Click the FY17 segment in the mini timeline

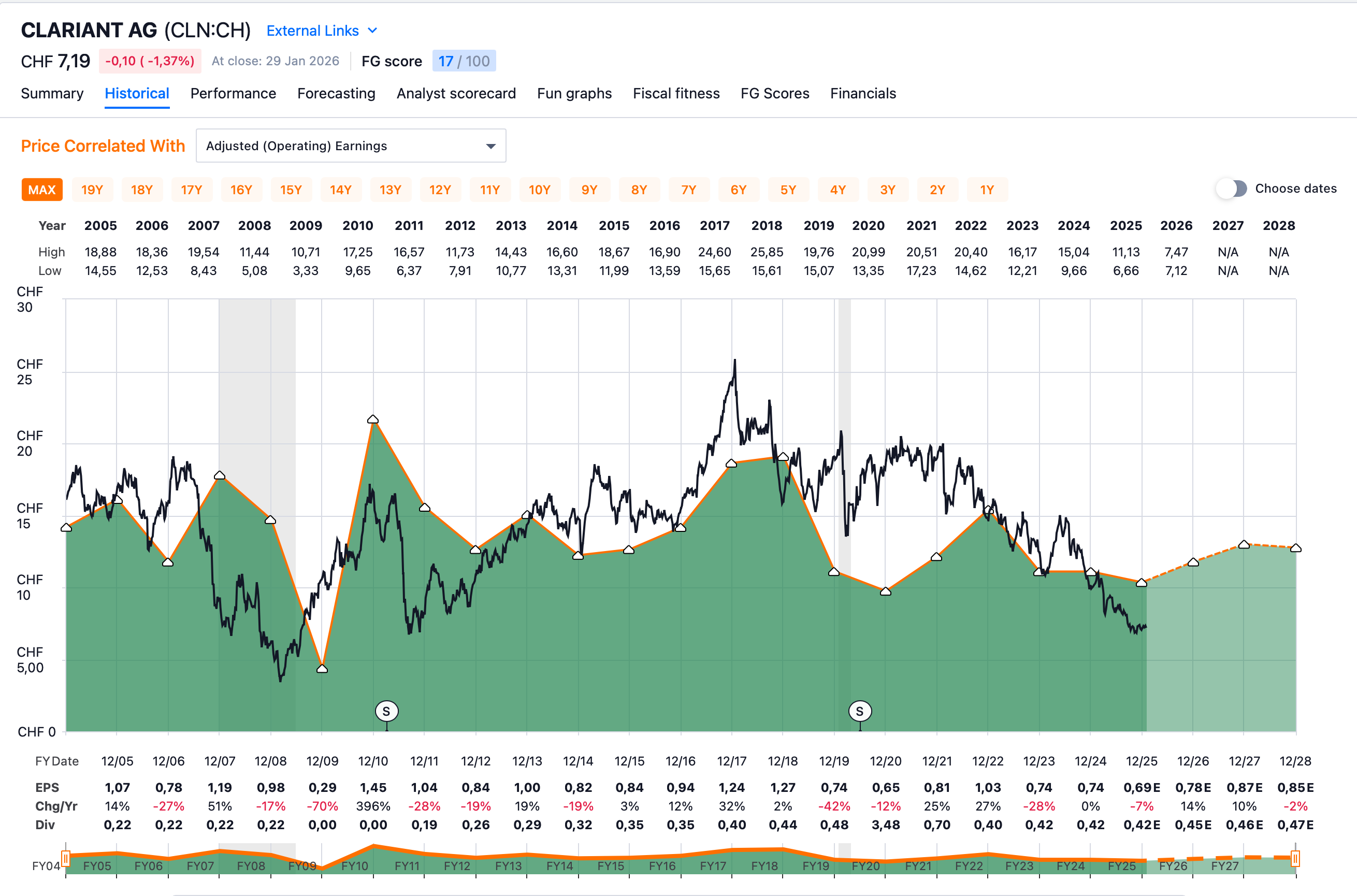[713, 866]
